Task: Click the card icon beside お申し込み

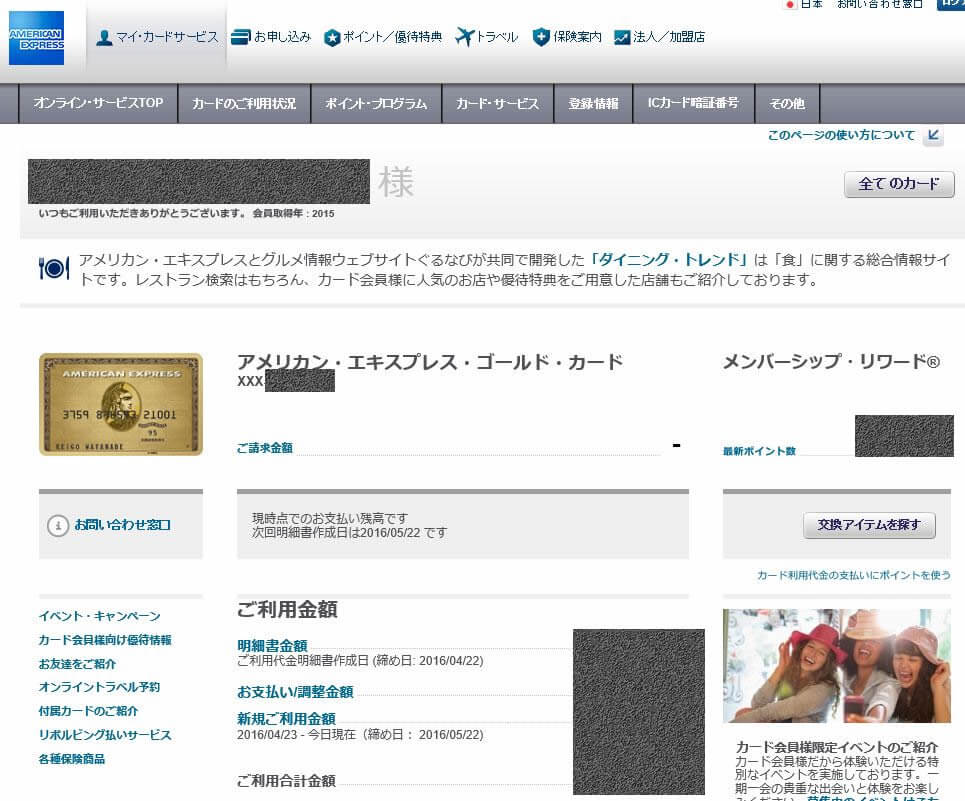Action: pos(240,37)
